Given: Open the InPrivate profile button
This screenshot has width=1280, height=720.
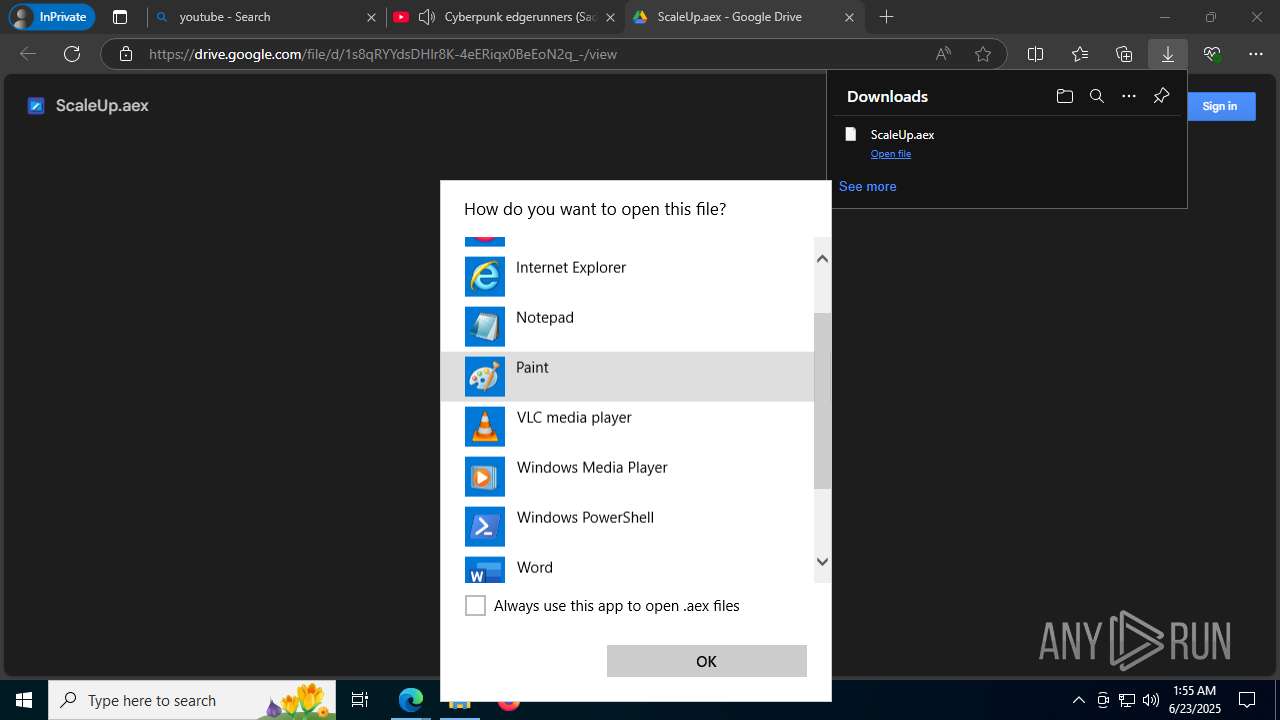Looking at the screenshot, I should point(52,17).
